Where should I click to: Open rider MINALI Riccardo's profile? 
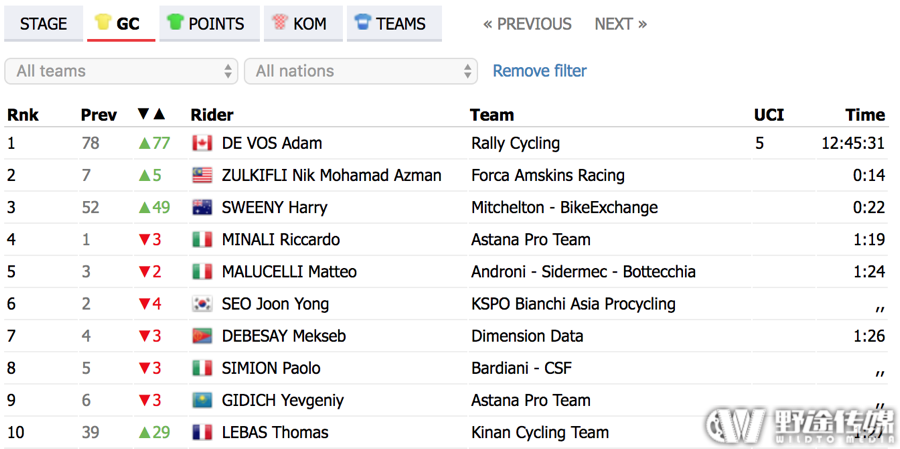coord(281,239)
